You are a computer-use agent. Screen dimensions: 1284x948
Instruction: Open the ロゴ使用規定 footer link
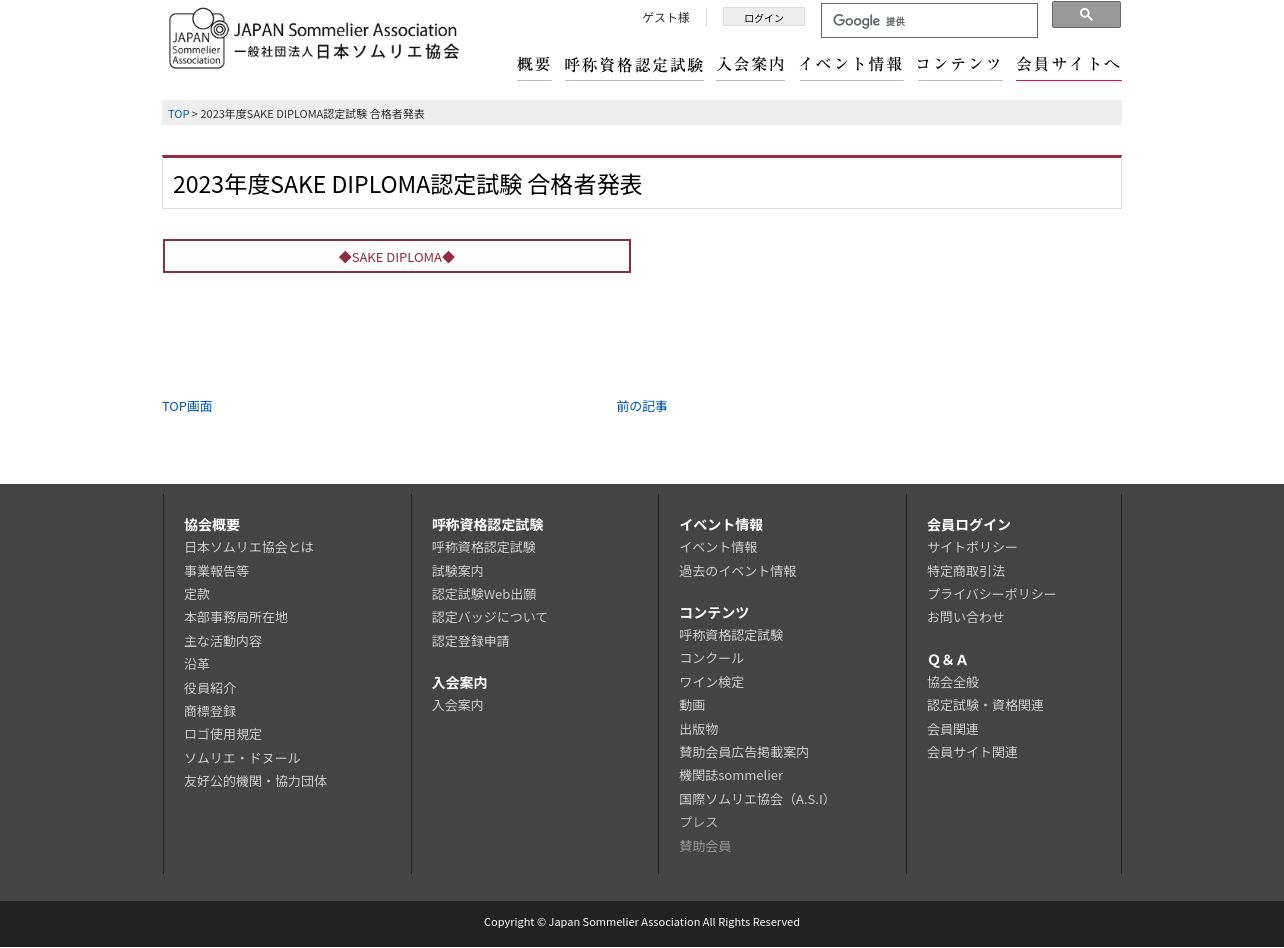[223, 734]
